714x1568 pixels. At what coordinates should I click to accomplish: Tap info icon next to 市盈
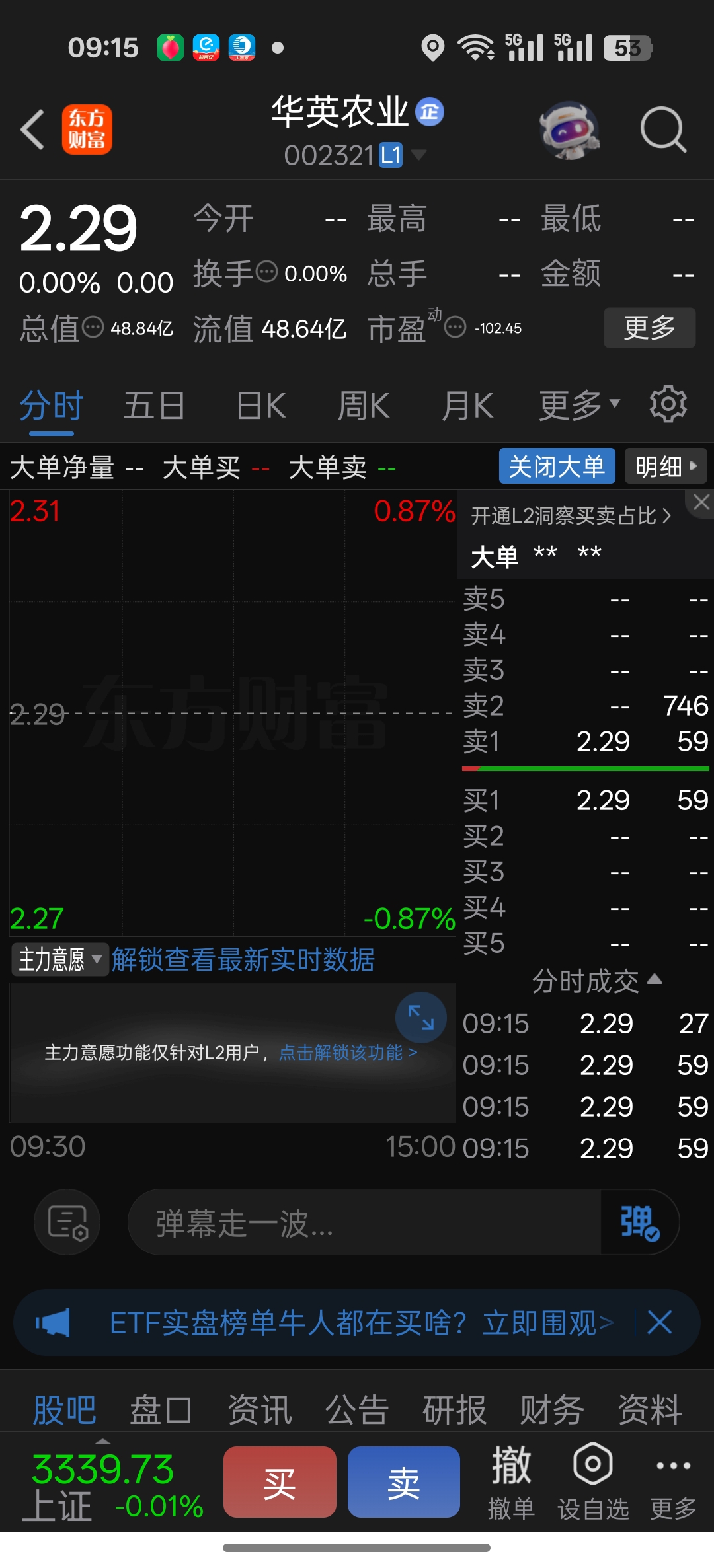tap(455, 326)
